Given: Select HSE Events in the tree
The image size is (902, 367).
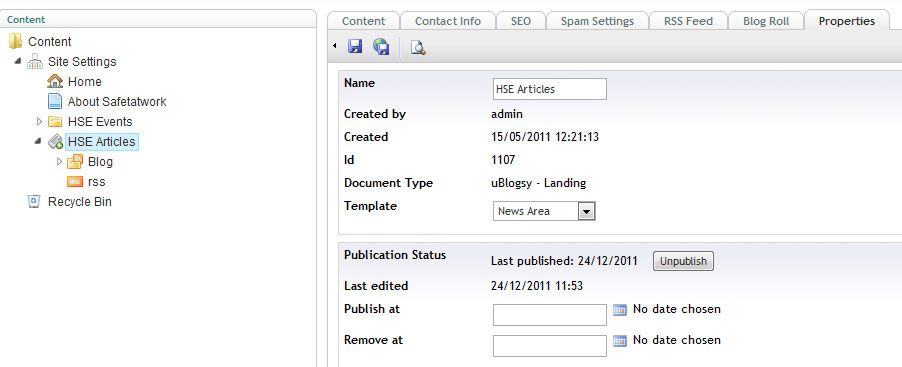Looking at the screenshot, I should click(x=100, y=122).
